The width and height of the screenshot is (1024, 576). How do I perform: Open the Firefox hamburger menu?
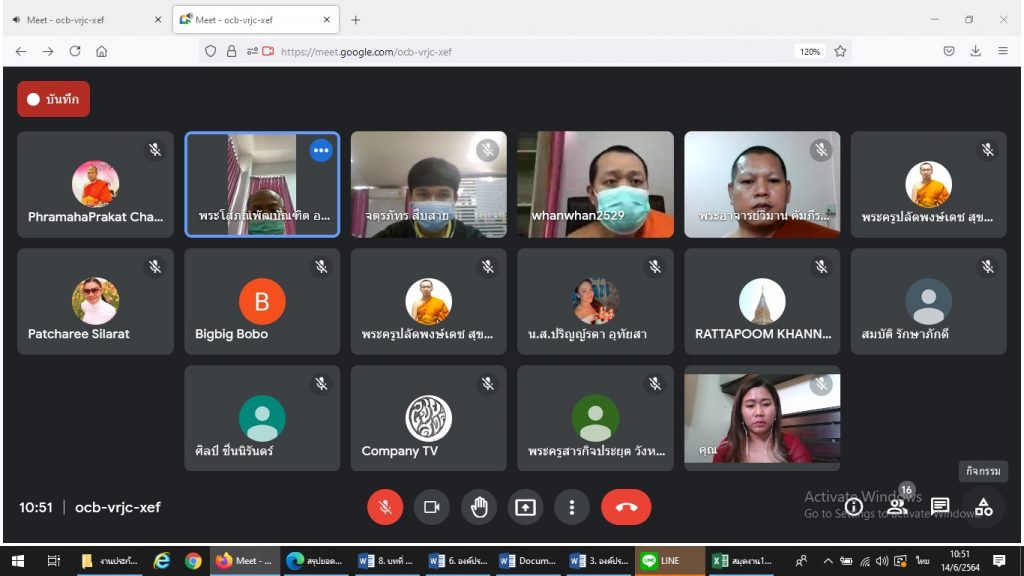1002,51
